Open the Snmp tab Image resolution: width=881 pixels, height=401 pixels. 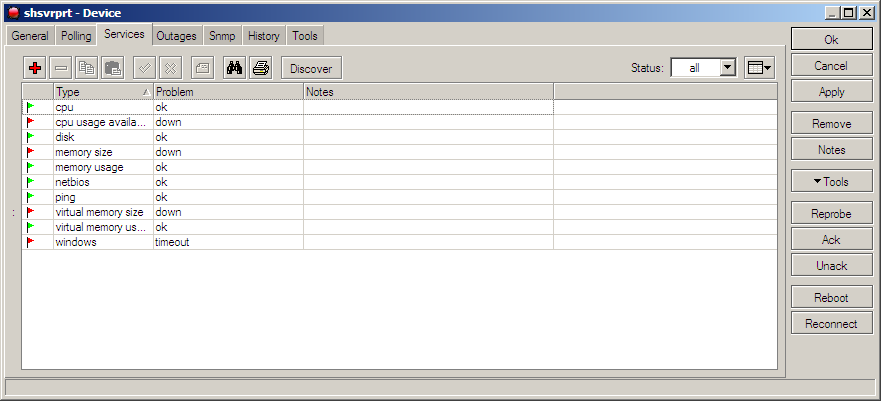(222, 36)
